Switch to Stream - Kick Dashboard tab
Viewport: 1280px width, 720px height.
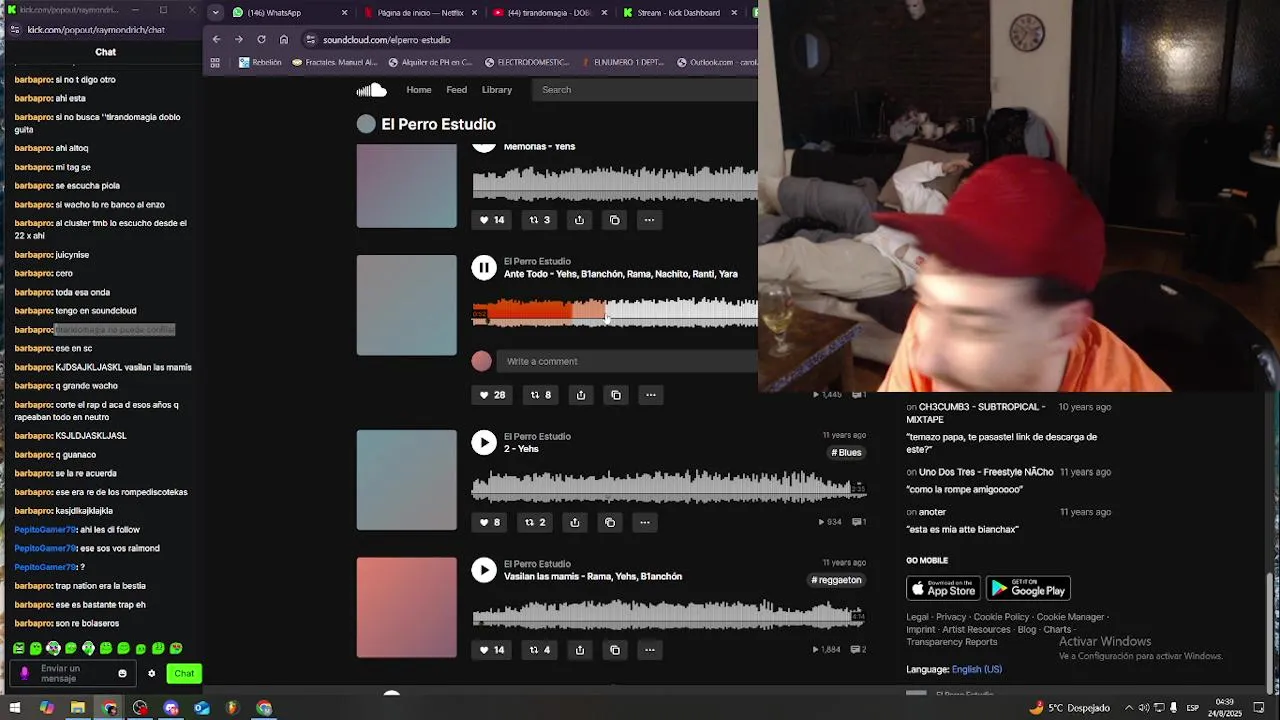pos(679,13)
